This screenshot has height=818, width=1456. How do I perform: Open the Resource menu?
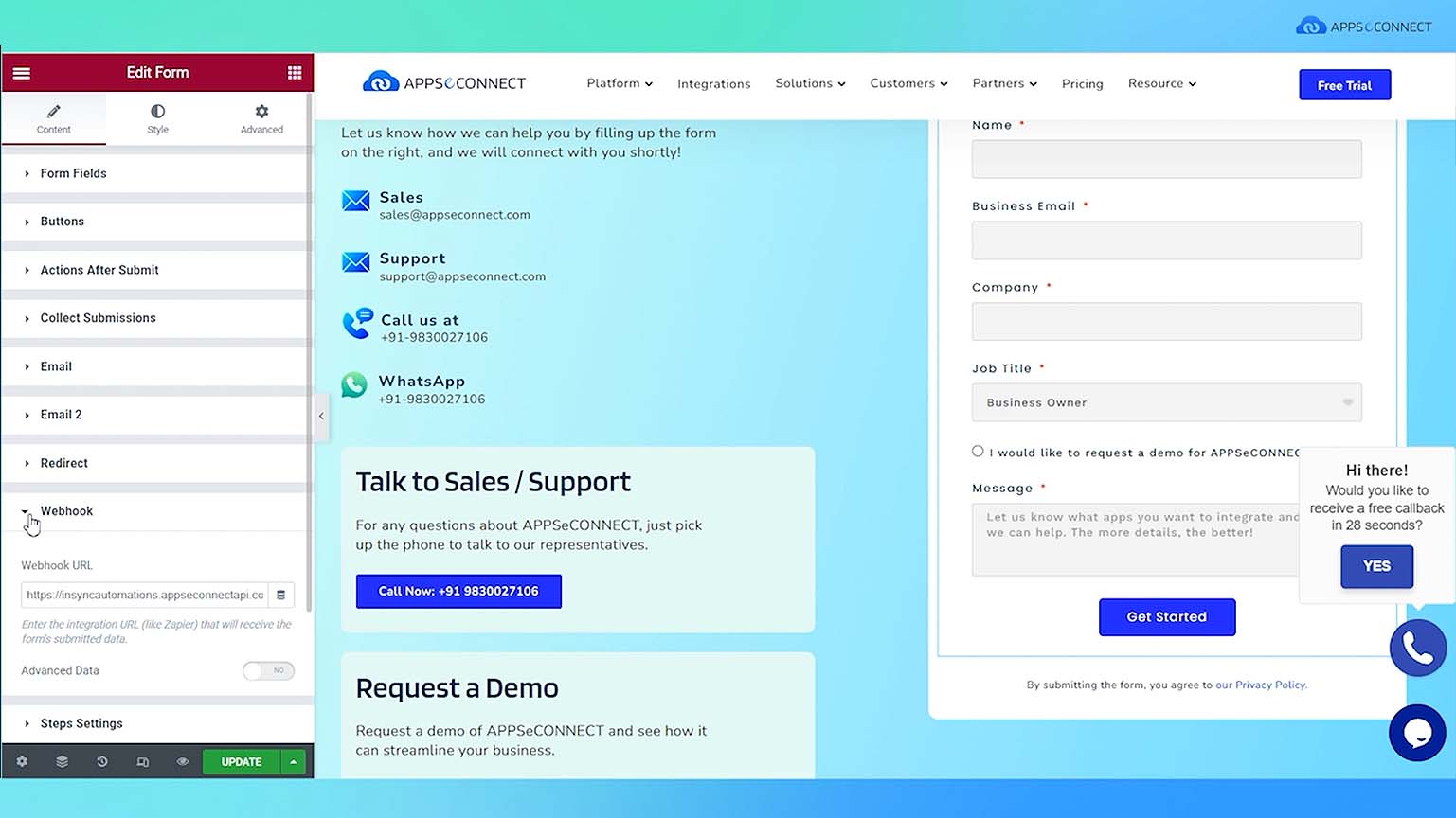(1162, 83)
